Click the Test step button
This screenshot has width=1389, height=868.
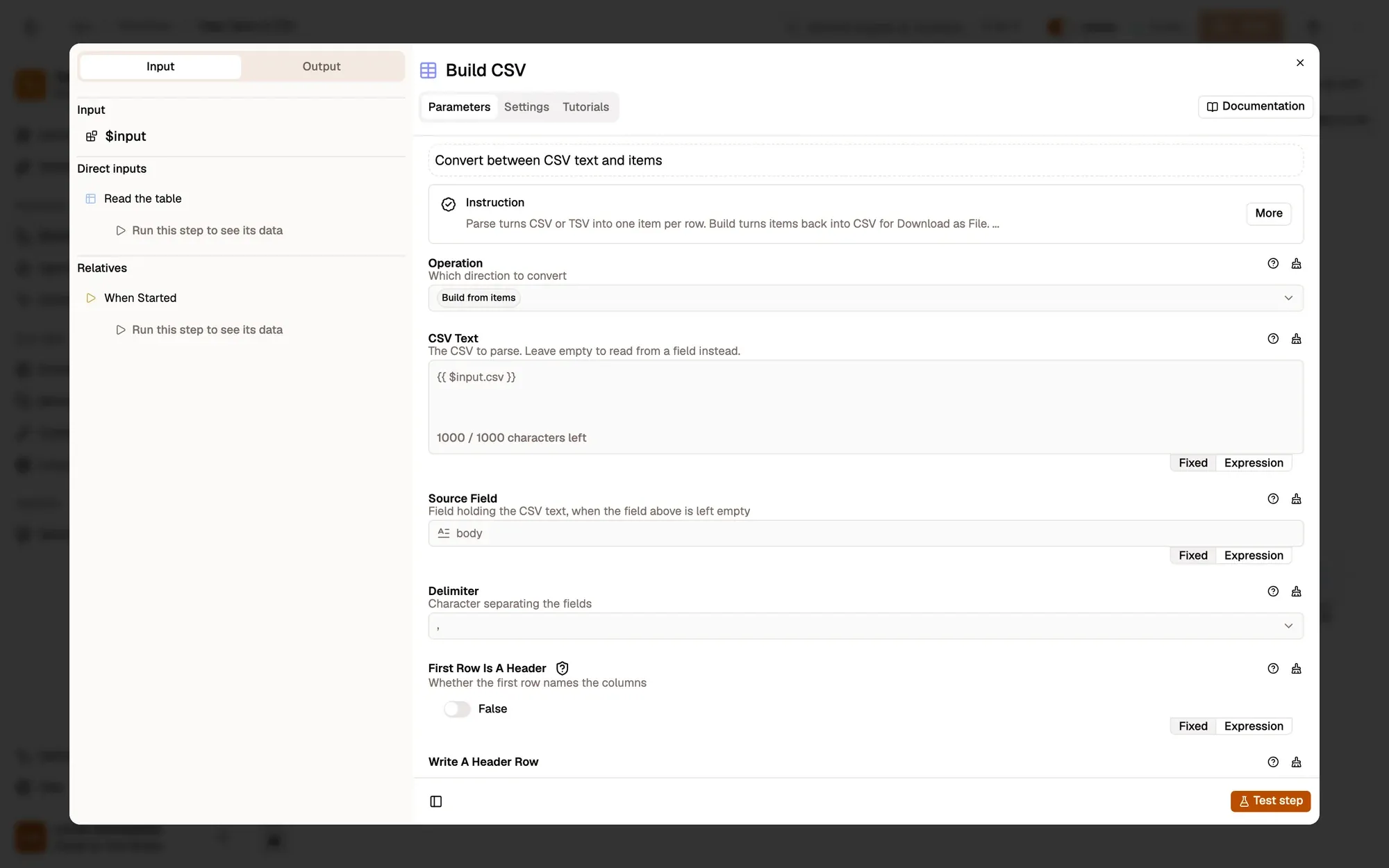1270,801
